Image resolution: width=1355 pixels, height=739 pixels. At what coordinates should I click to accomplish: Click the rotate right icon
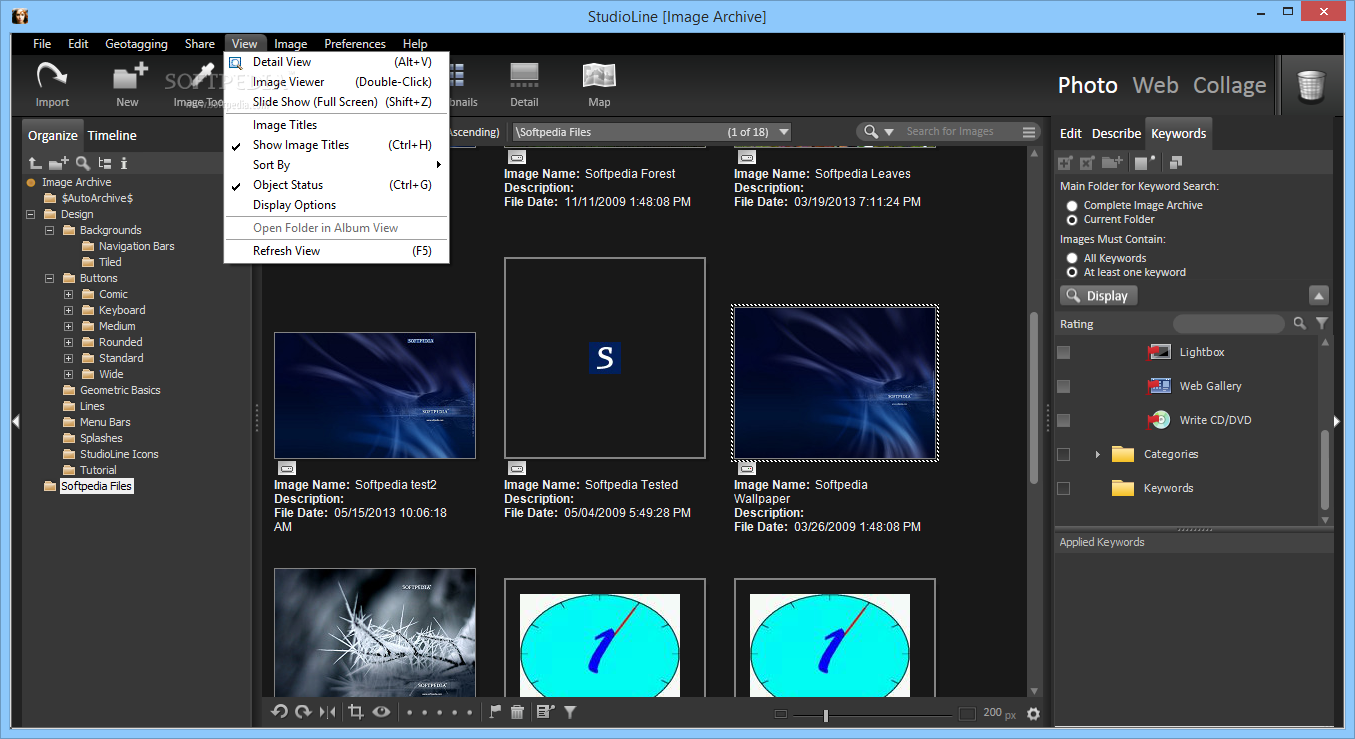pos(303,712)
